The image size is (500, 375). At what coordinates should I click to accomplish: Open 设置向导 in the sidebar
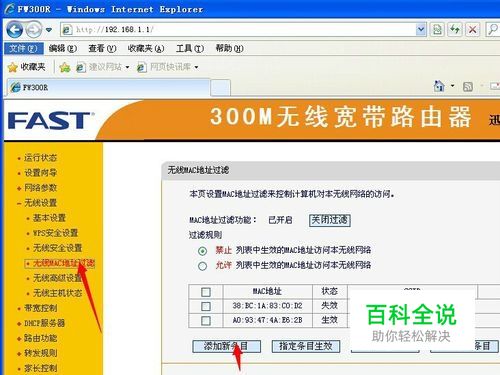coord(40,173)
